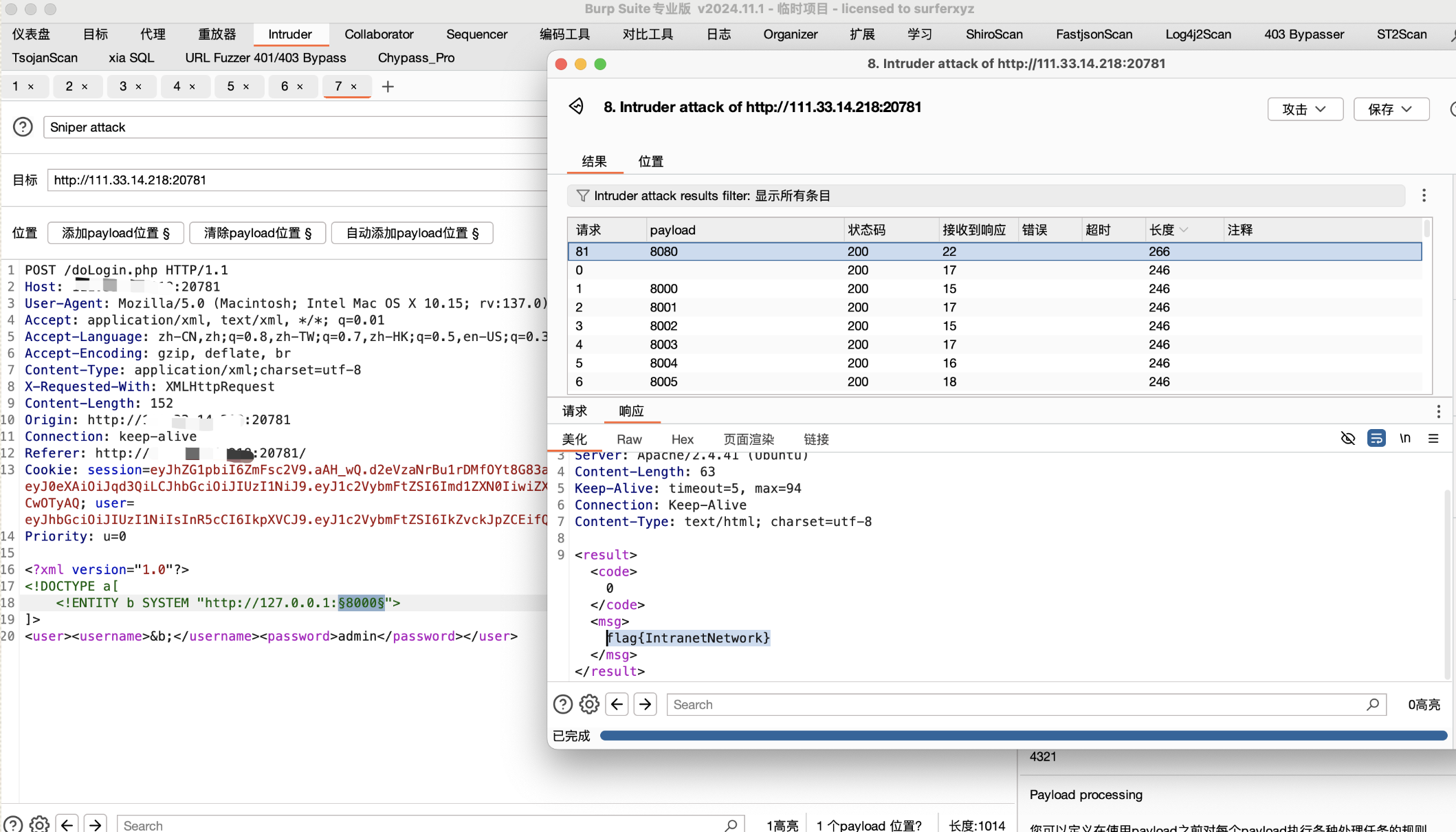Open the three-dot menu beside results filter
1456x832 pixels.
[1424, 196]
